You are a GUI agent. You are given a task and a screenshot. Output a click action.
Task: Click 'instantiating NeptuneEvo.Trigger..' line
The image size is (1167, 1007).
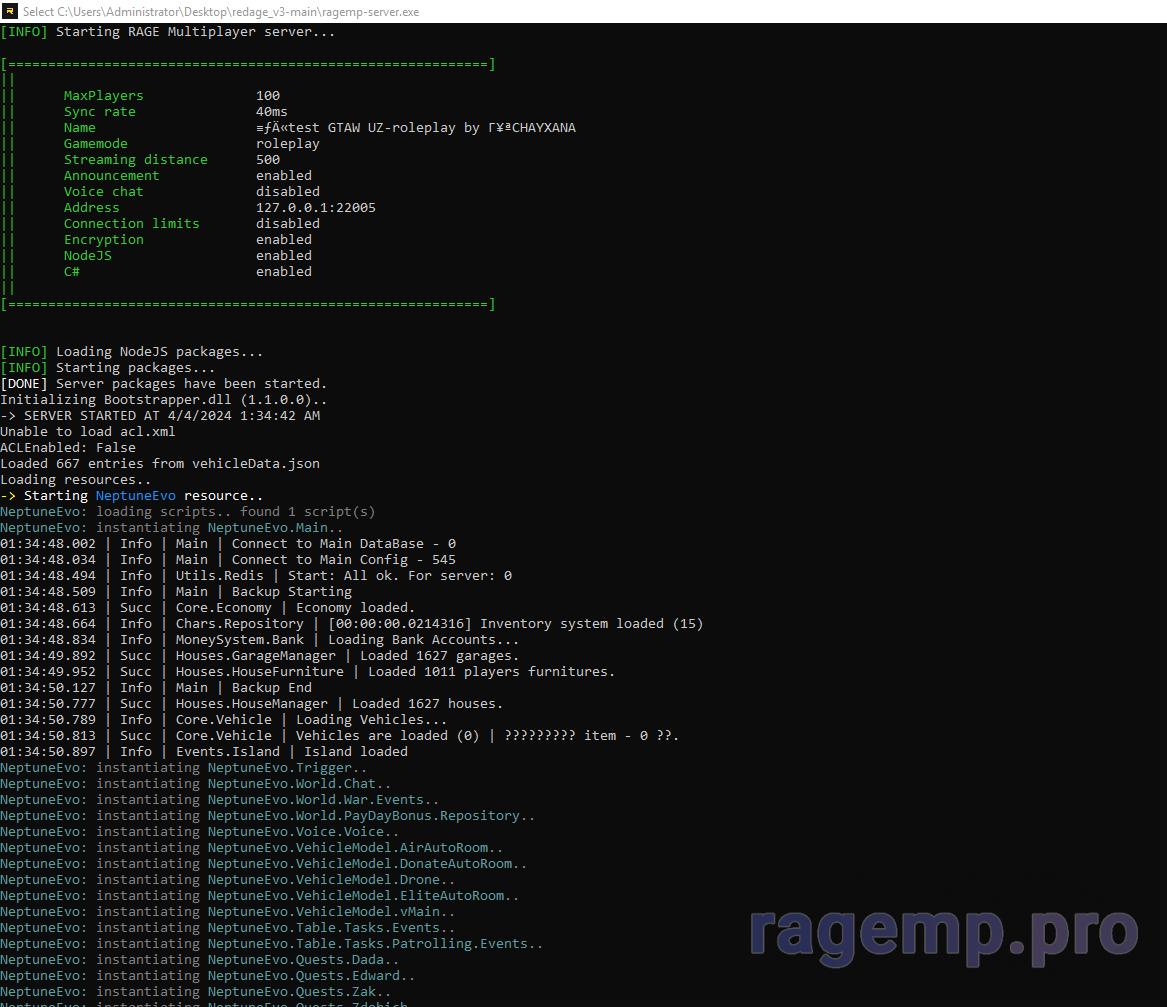[x=184, y=768]
